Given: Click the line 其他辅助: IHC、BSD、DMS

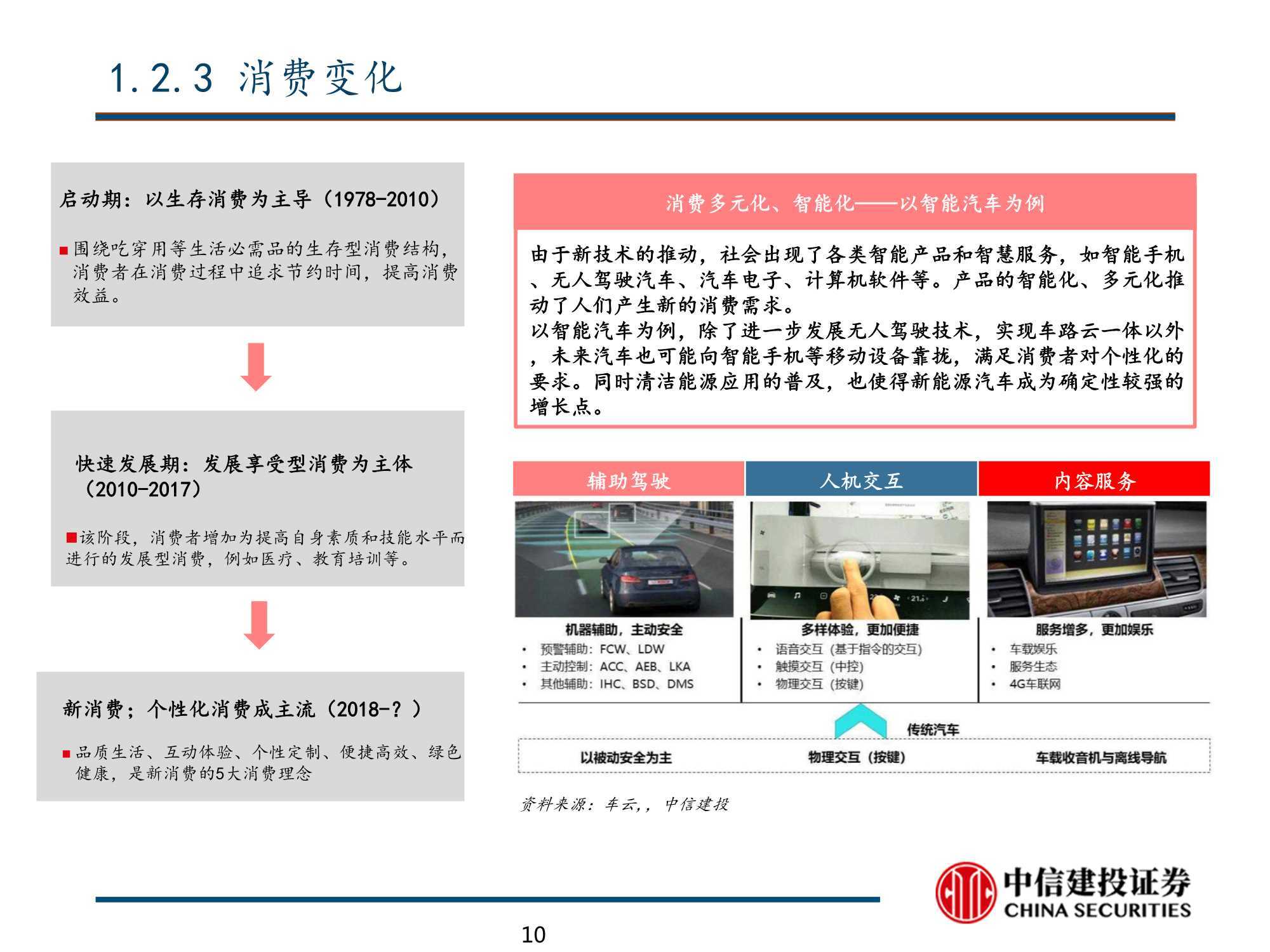Looking at the screenshot, I should pos(617,684).
